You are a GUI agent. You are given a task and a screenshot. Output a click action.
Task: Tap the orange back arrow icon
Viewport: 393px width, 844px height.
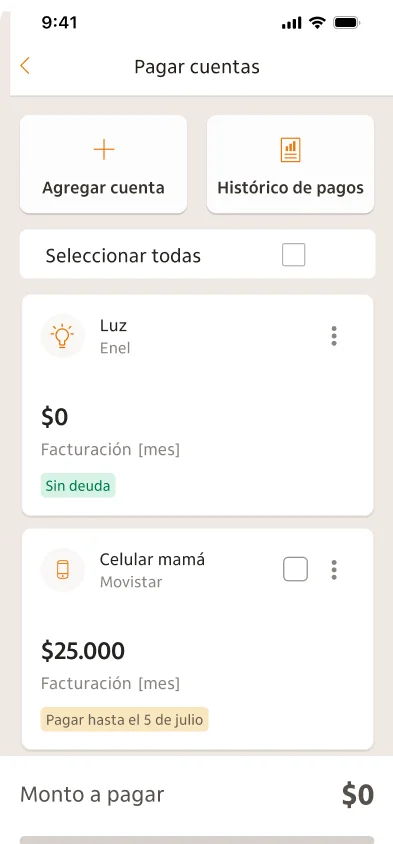25,66
